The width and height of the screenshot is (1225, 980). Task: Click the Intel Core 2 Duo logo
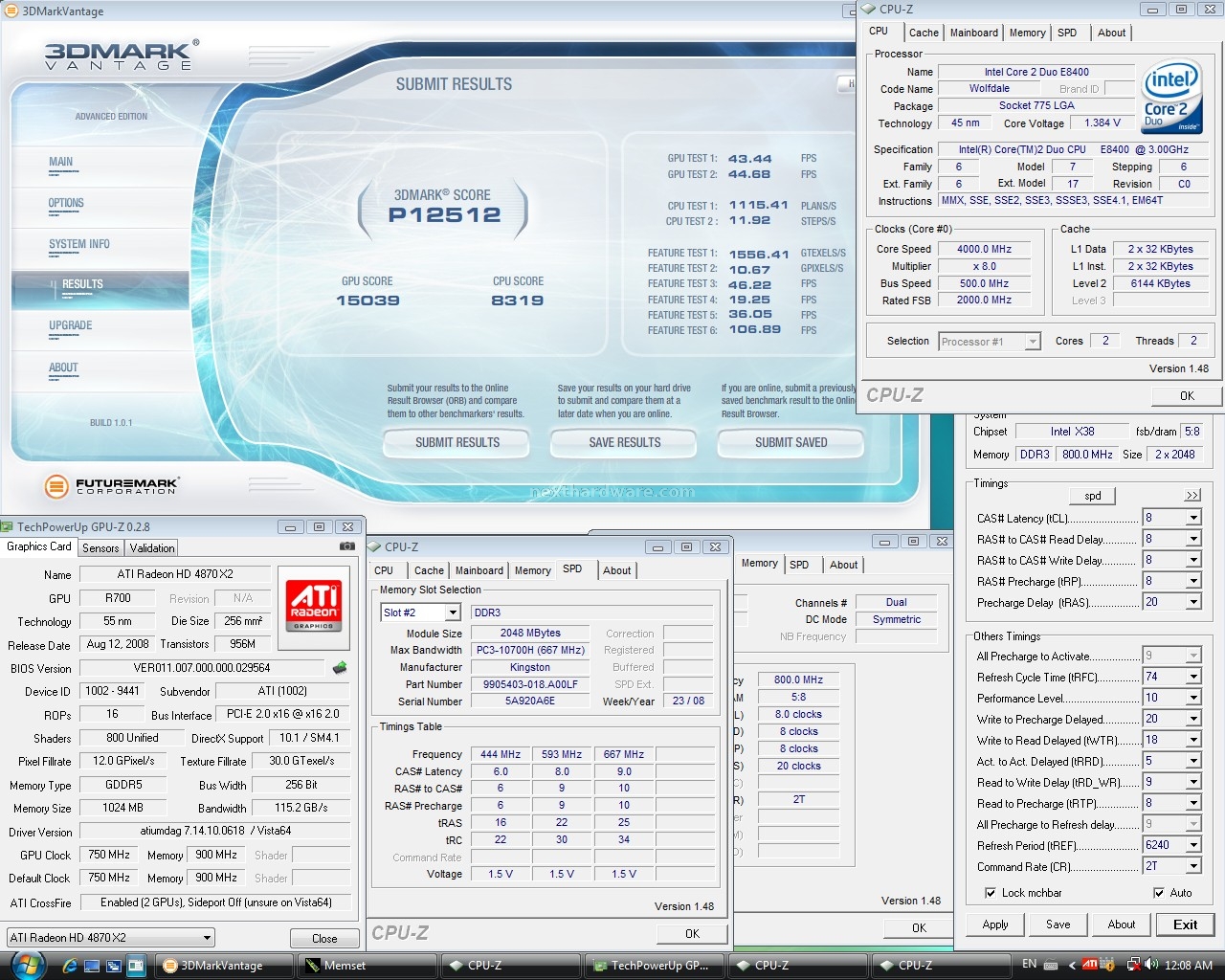(1172, 99)
